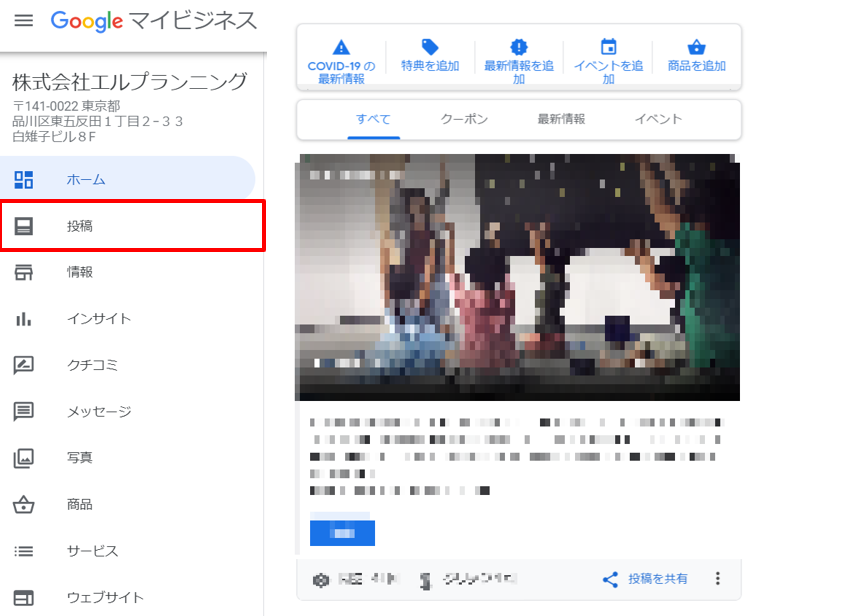Switch to the イベント tab
This screenshot has width=854, height=616.
(x=658, y=119)
